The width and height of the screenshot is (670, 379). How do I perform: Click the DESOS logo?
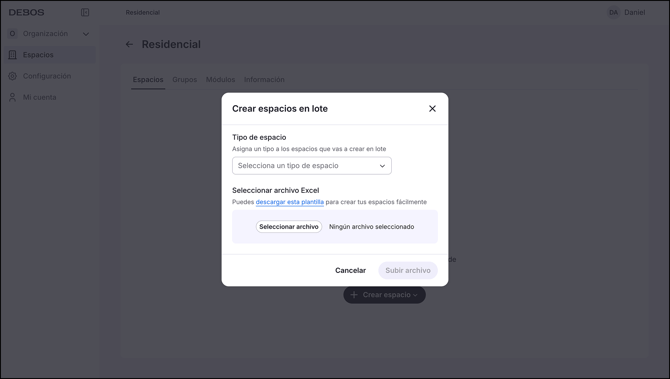26,12
